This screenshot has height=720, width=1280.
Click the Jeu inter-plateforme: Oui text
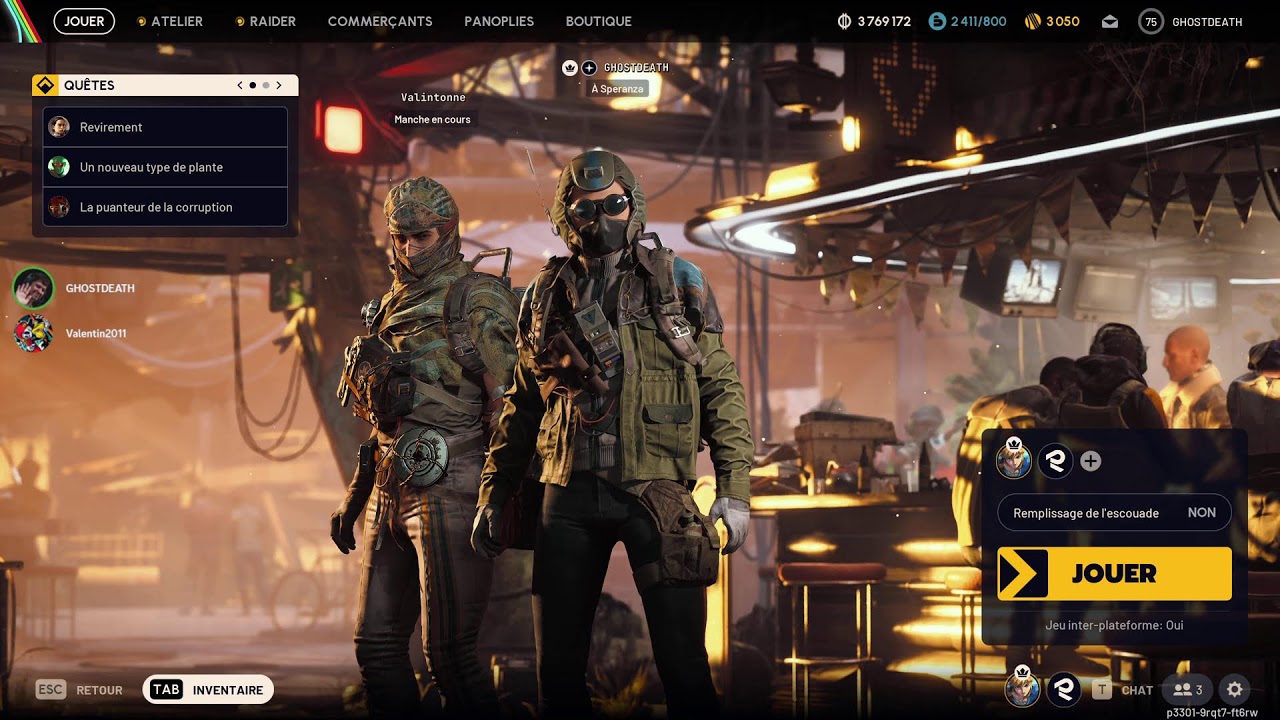1114,625
